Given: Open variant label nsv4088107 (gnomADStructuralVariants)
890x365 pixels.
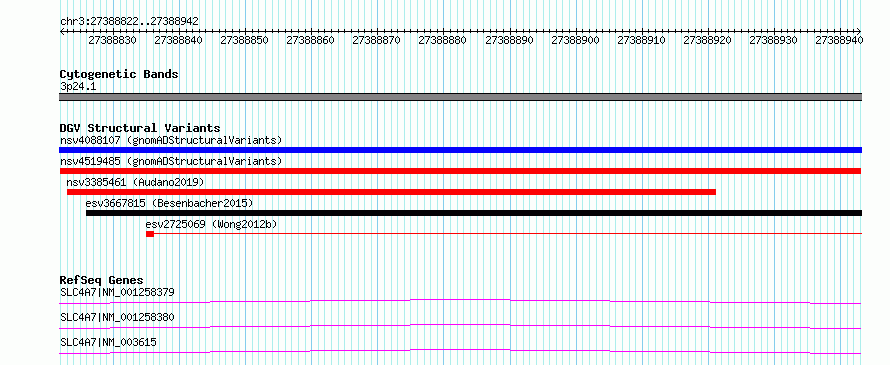Looking at the screenshot, I should pos(171,140).
